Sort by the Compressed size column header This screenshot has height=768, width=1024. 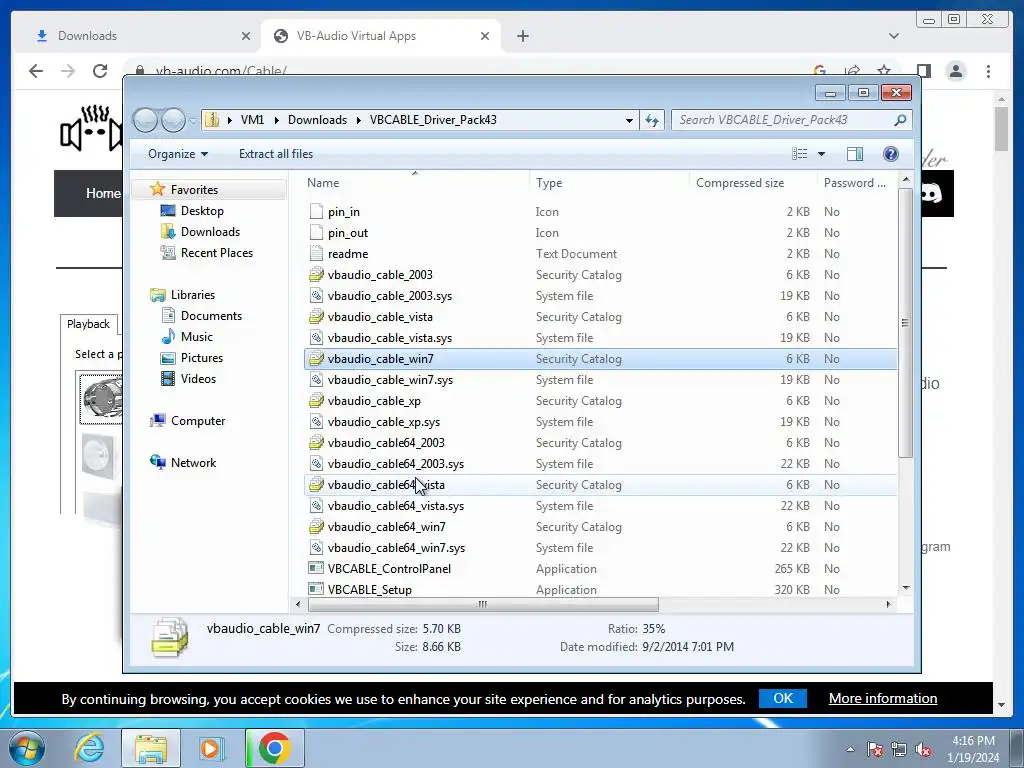(x=753, y=183)
